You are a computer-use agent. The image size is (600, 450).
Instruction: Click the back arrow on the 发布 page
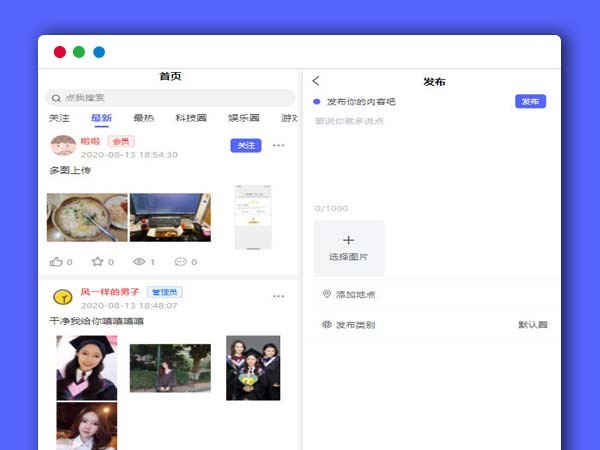tap(316, 81)
